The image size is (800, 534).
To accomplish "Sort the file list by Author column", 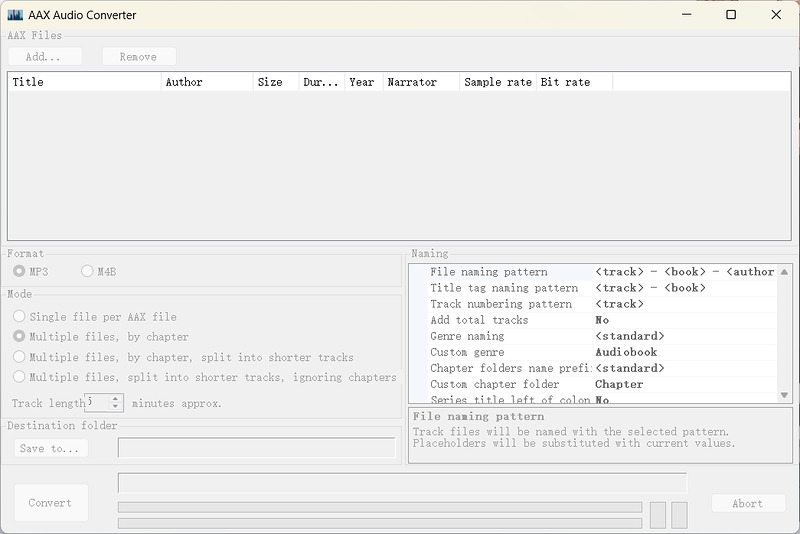I will tap(207, 82).
